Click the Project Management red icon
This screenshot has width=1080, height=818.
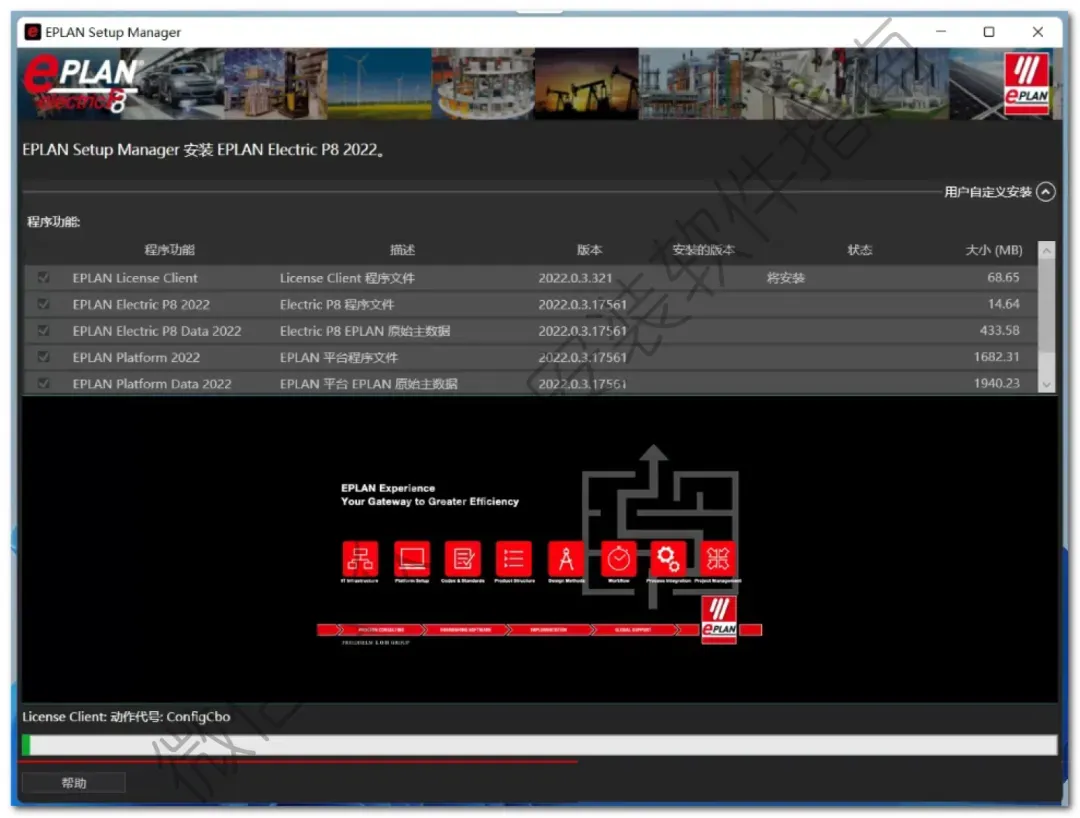click(x=718, y=558)
